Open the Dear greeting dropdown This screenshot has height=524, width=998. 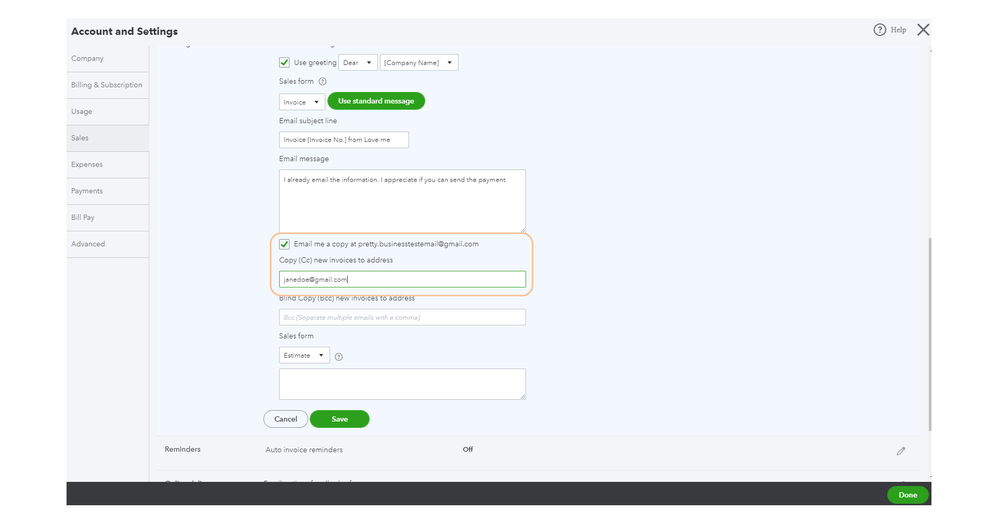click(358, 63)
